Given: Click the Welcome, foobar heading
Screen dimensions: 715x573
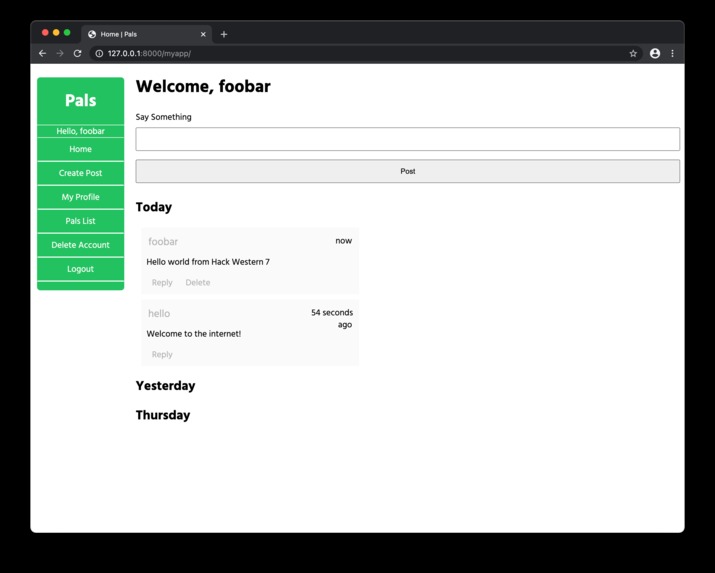Looking at the screenshot, I should [203, 86].
